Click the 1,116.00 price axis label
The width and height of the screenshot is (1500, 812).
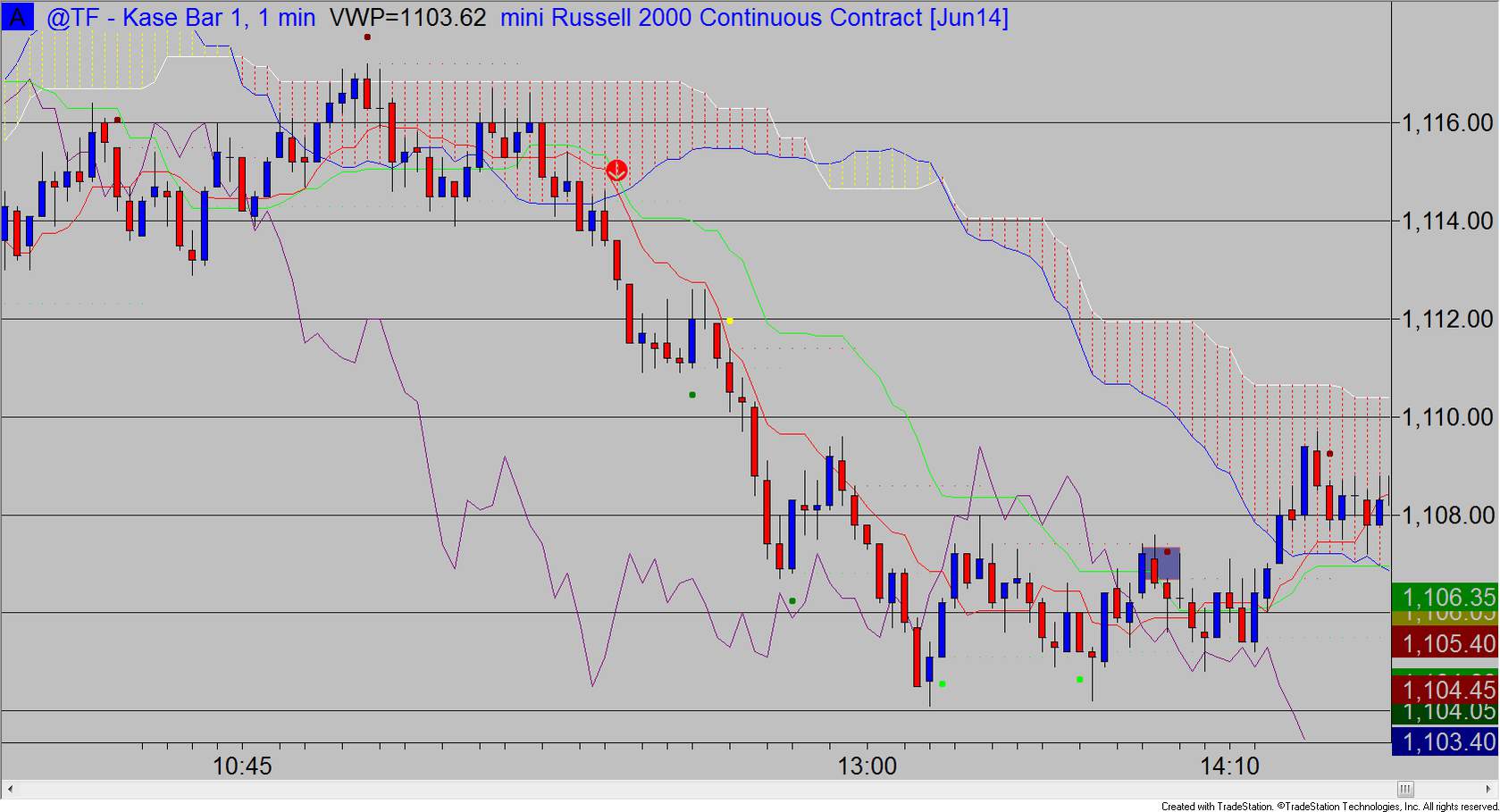pyautogui.click(x=1447, y=122)
